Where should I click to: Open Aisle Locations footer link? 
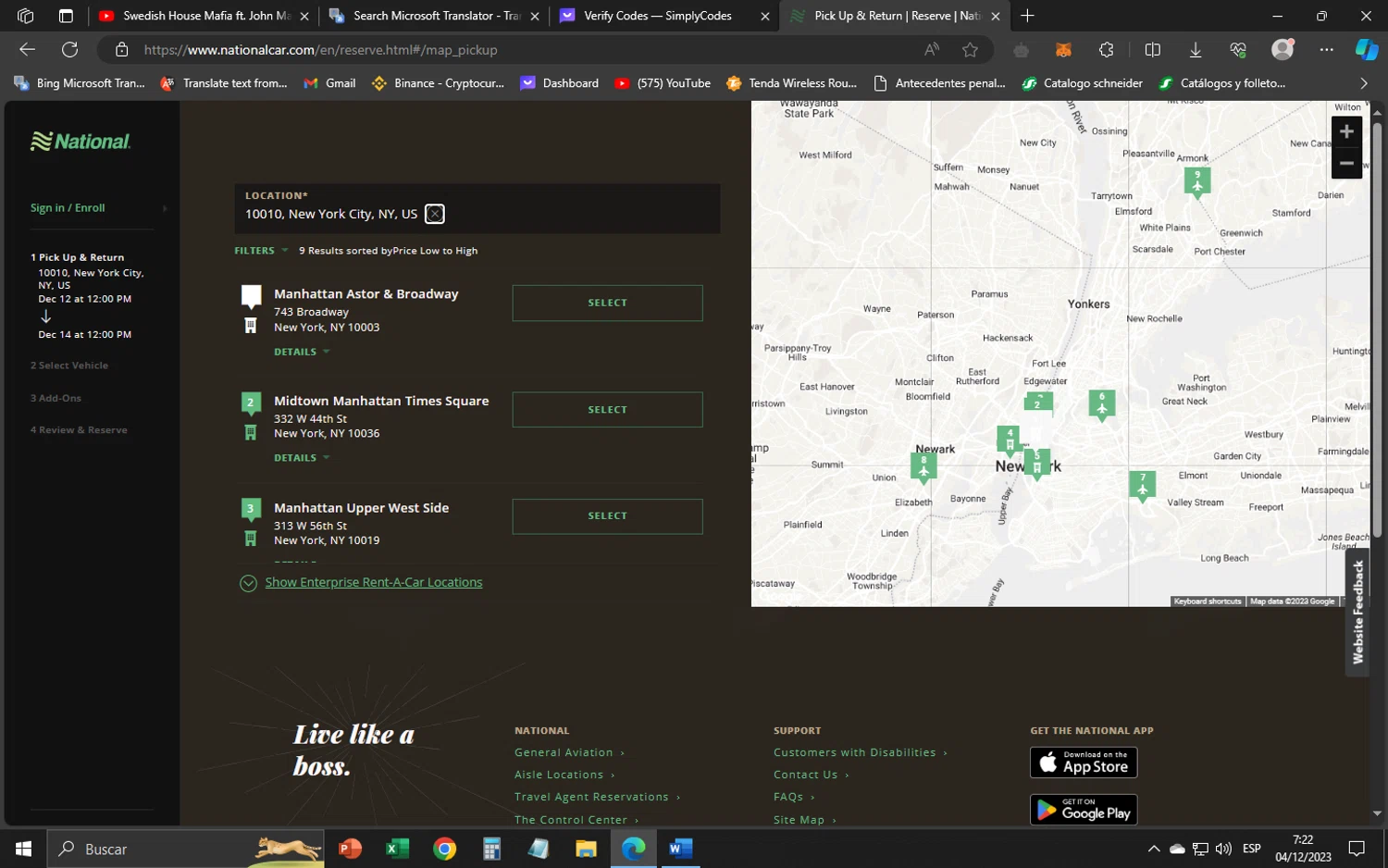(564, 775)
